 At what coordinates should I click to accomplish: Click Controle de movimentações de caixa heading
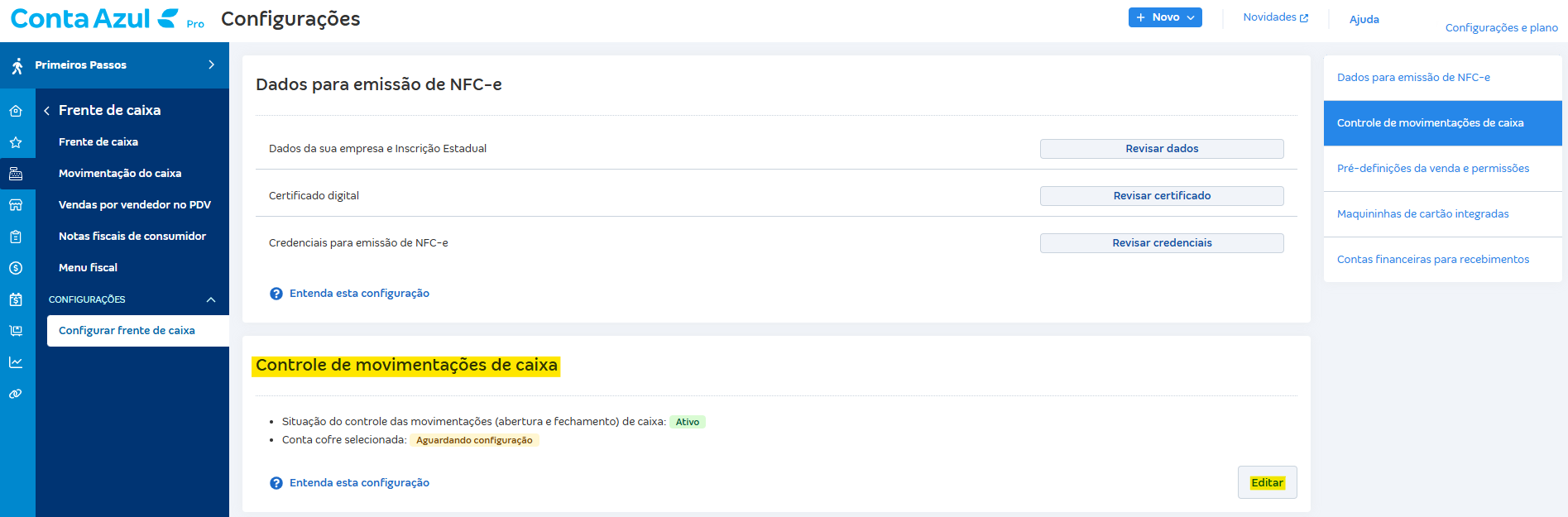pyautogui.click(x=406, y=366)
